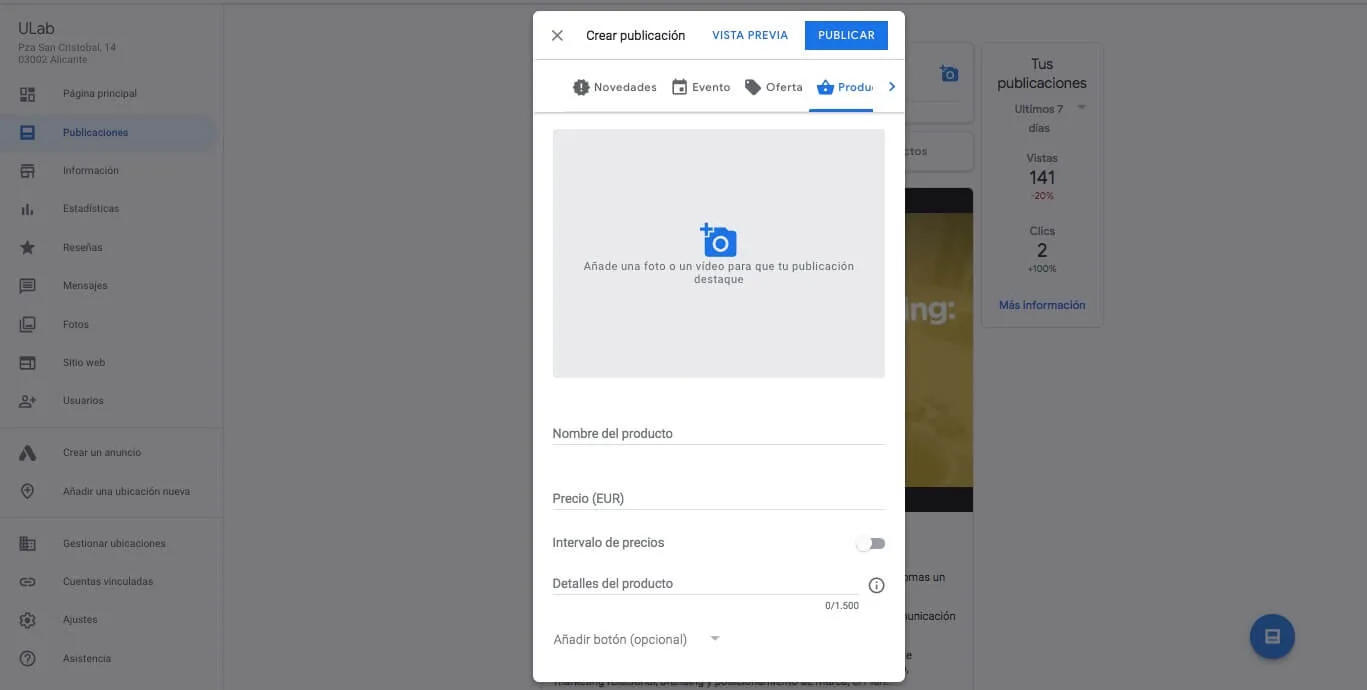Screen dimensions: 1367x690
Task: Click the Reseñas star icon
Action: coord(27,247)
